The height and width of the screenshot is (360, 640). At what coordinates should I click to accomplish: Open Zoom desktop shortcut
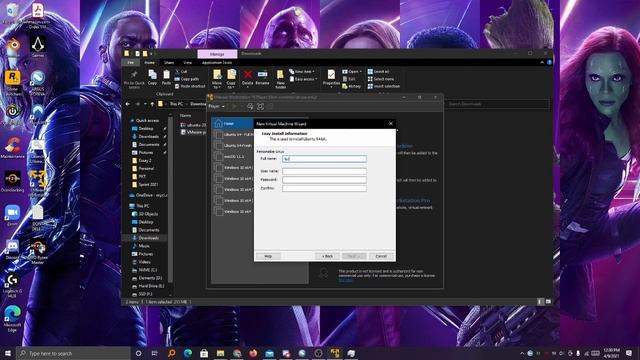[x=12, y=216]
